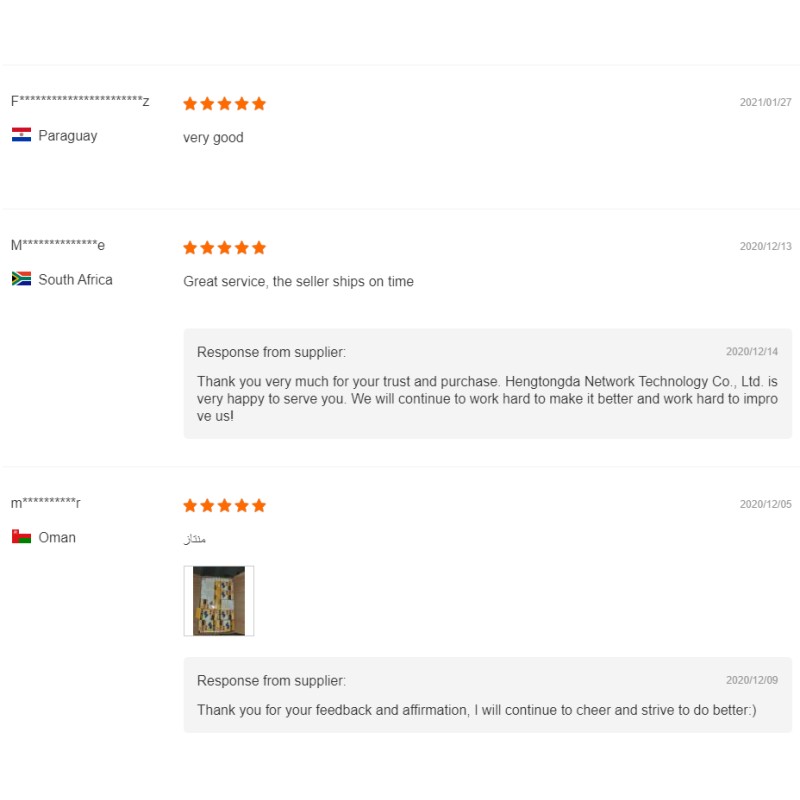
Task: Click the supplier response date 2020/12/14
Action: [x=751, y=352]
